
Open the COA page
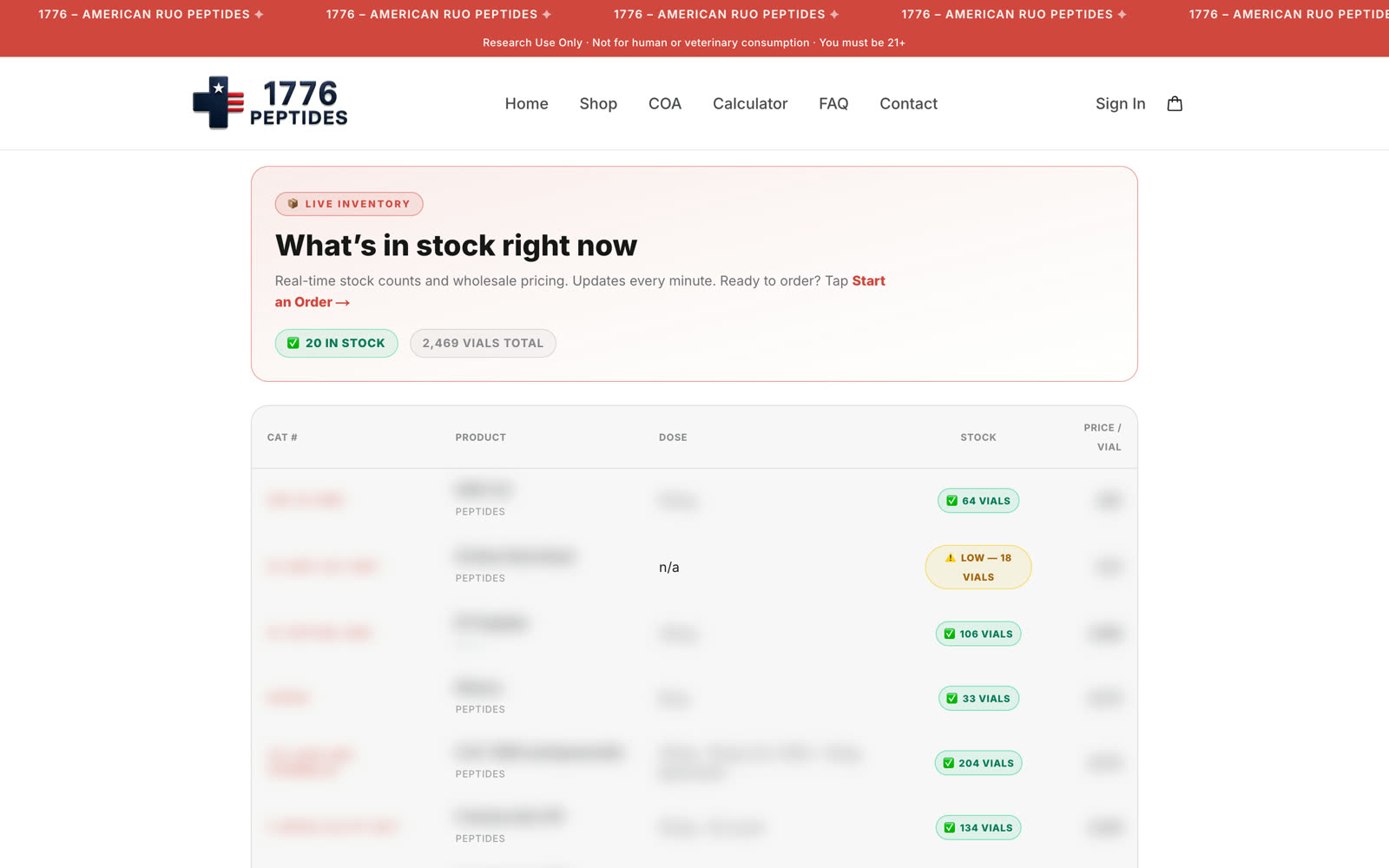pos(665,103)
